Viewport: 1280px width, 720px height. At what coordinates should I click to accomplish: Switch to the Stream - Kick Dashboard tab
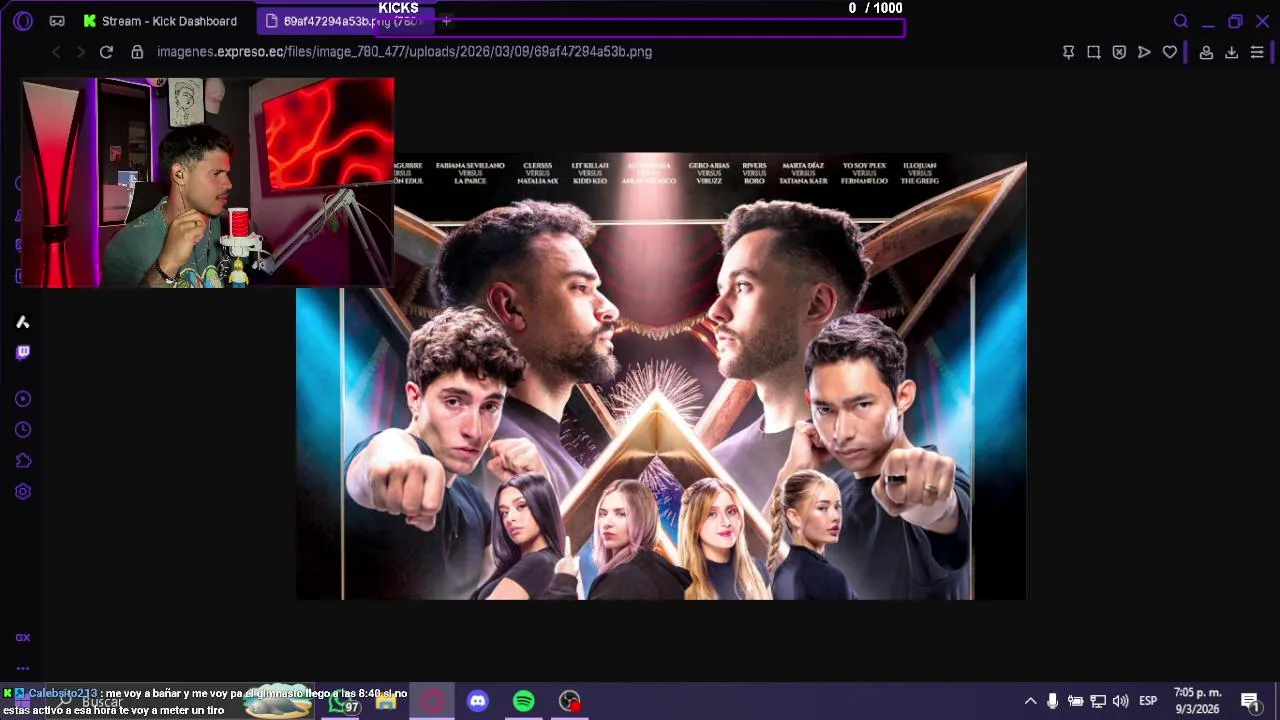(x=160, y=21)
